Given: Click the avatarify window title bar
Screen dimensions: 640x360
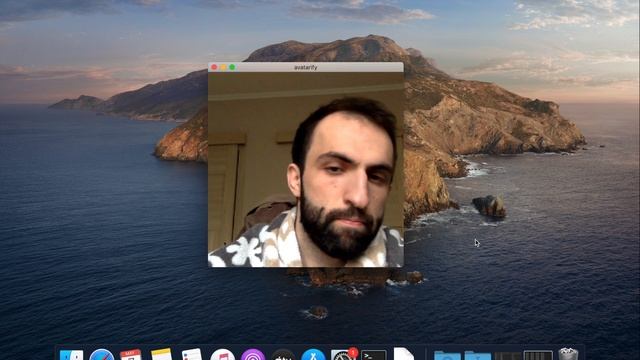Looking at the screenshot, I should click(306, 67).
